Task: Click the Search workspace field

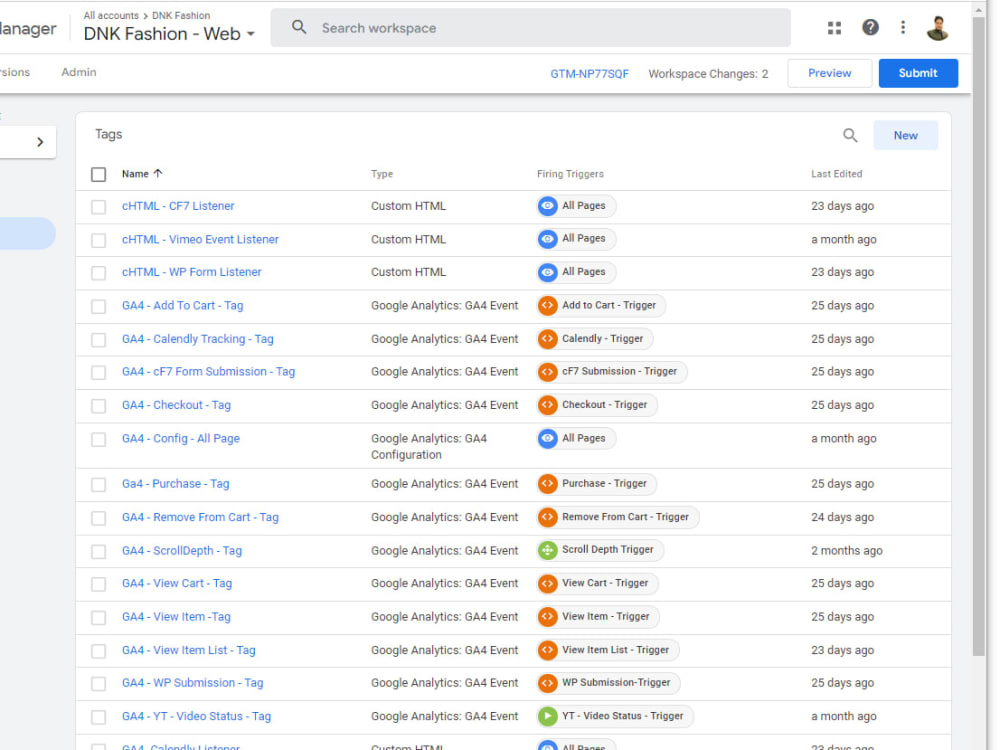Action: pos(530,28)
